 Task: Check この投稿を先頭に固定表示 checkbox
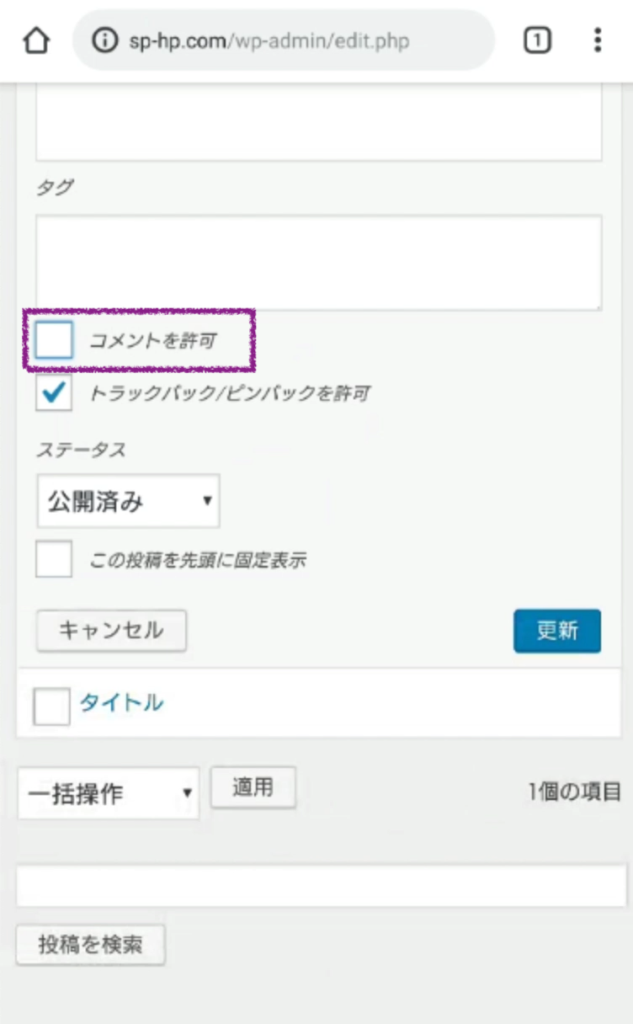coord(54,560)
